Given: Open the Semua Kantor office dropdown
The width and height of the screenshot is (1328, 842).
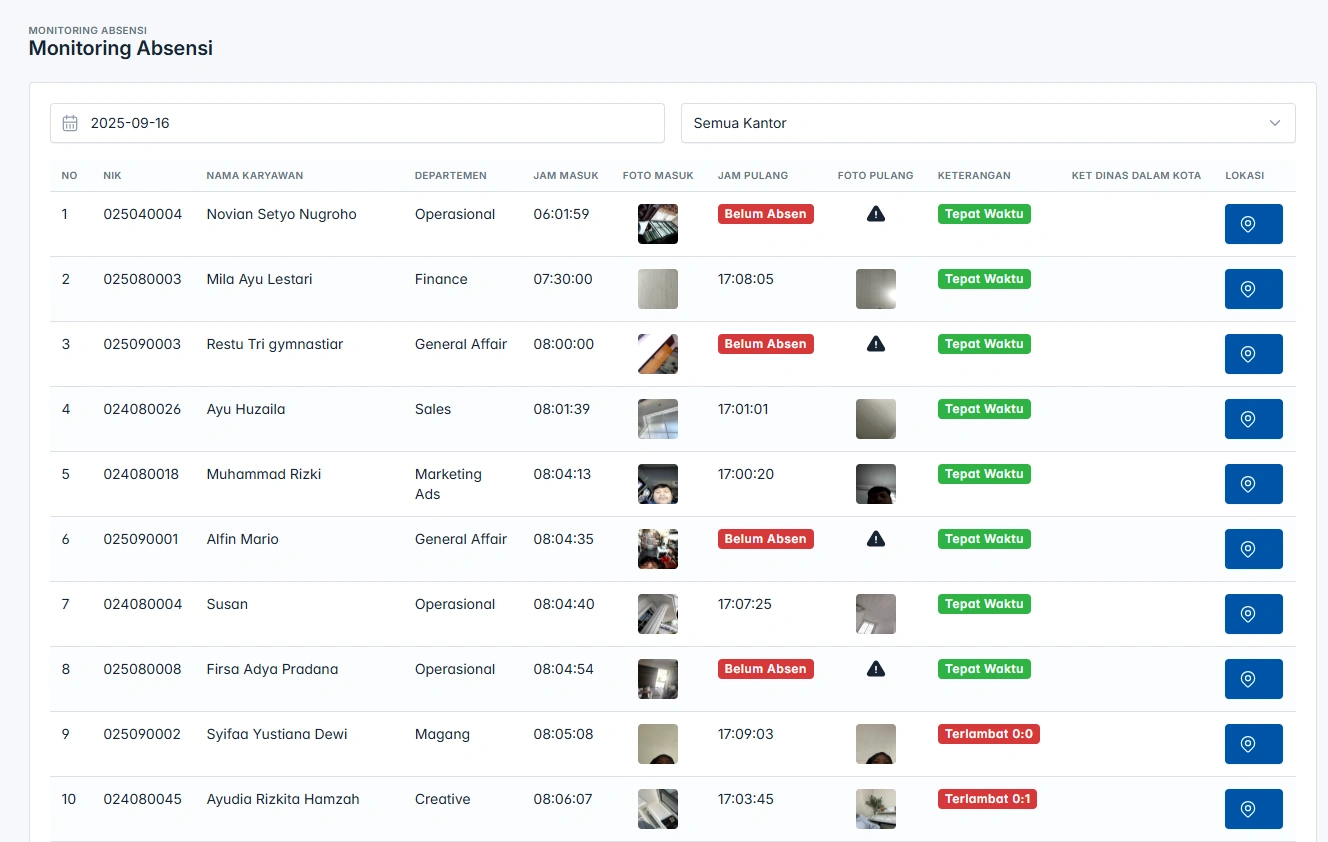Looking at the screenshot, I should click(x=987, y=123).
